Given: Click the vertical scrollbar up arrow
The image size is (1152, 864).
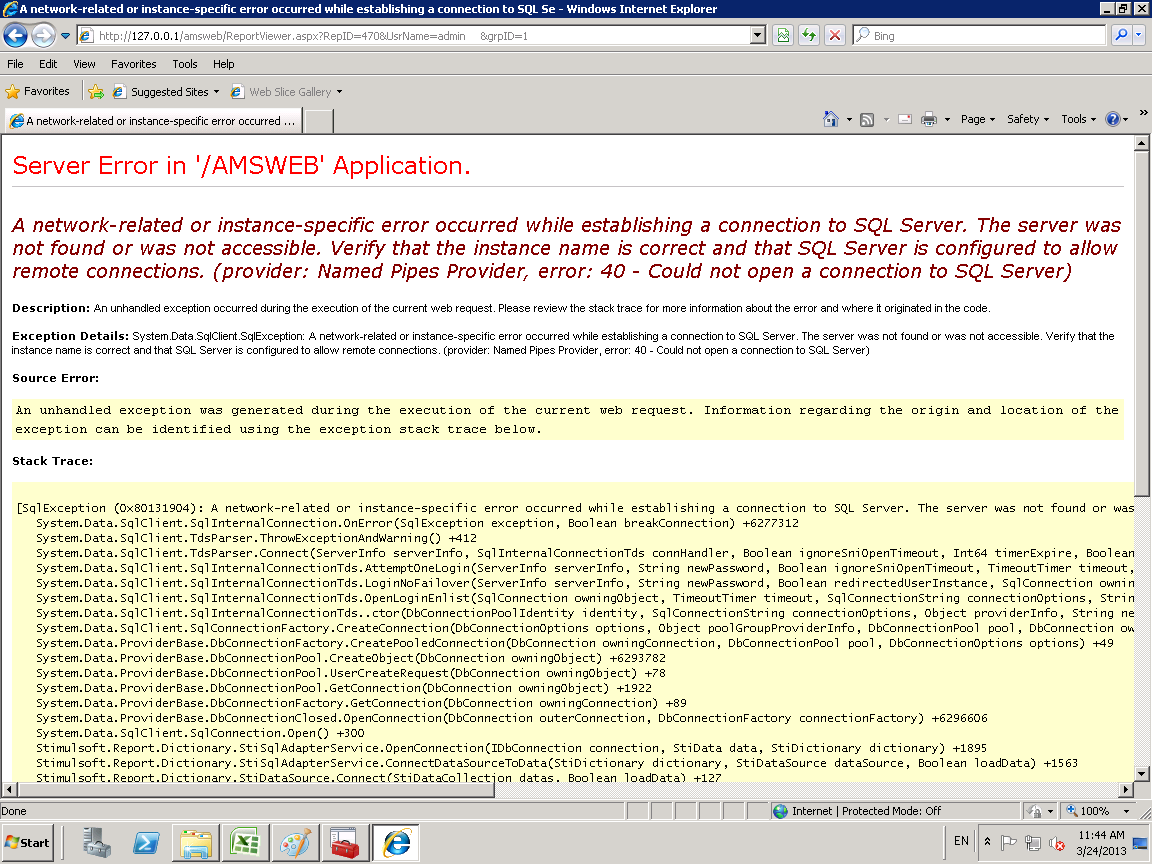Looking at the screenshot, I should 1141,143.
